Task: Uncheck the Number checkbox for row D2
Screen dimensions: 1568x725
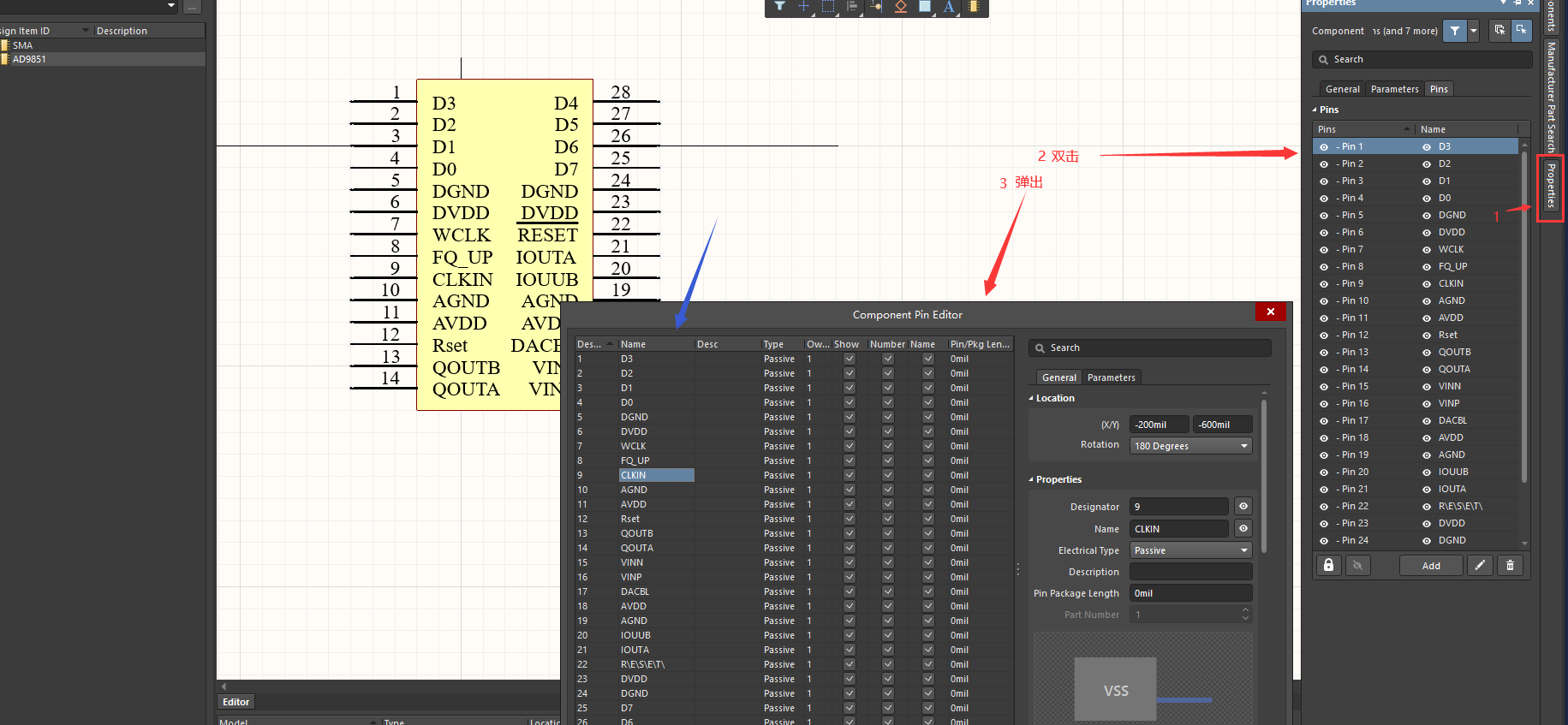Action: tap(888, 373)
